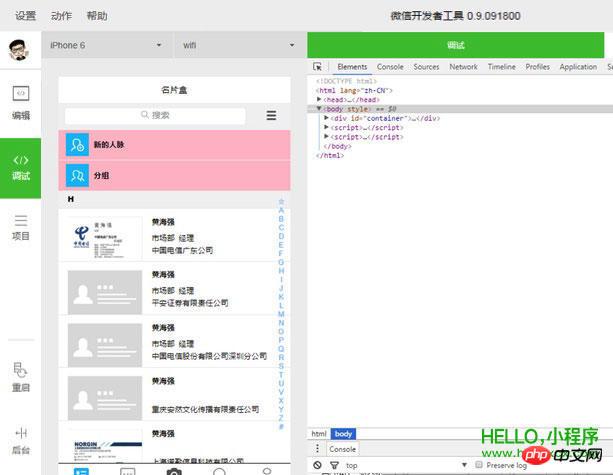The height and width of the screenshot is (475, 613).
Task: Expand the head element node
Action: click(x=319, y=100)
